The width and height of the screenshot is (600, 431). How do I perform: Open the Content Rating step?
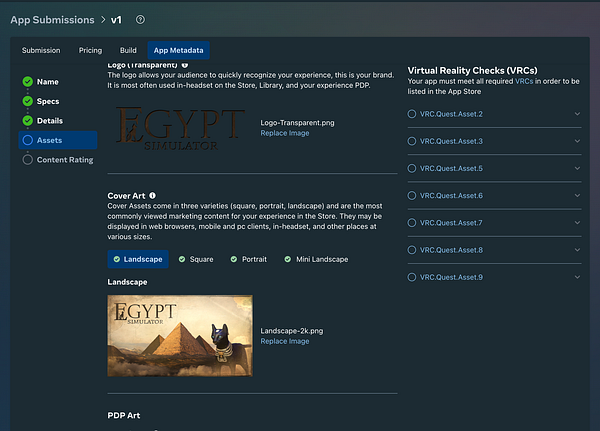(x=65, y=160)
